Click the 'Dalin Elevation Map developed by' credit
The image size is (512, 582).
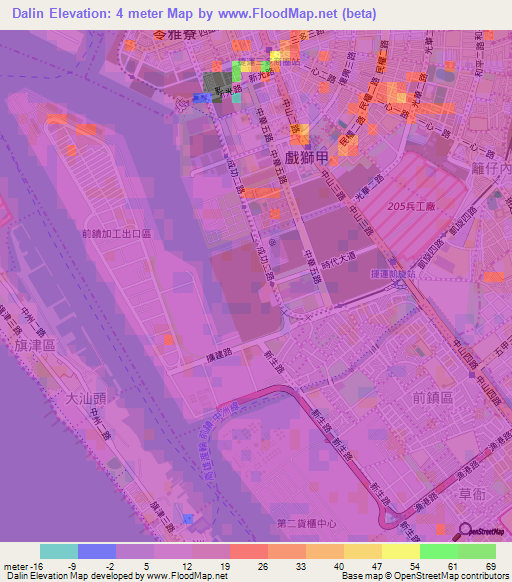tap(76, 576)
